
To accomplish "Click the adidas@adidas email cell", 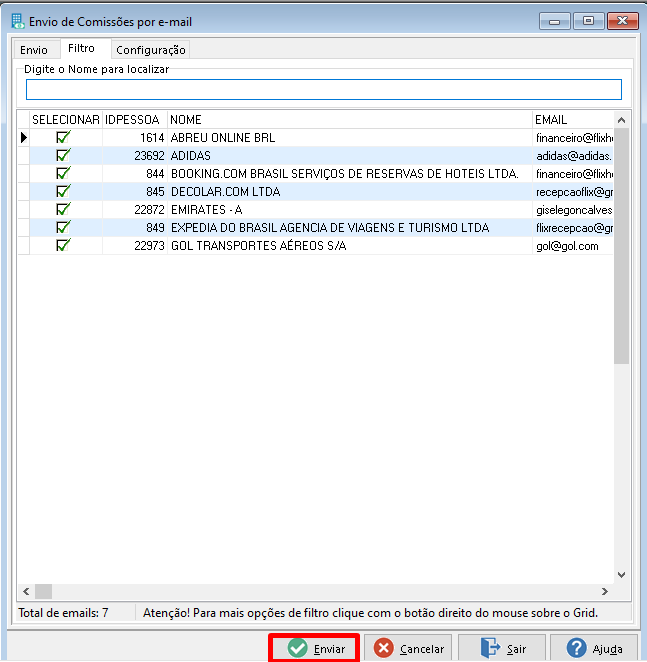I will pyautogui.click(x=573, y=156).
